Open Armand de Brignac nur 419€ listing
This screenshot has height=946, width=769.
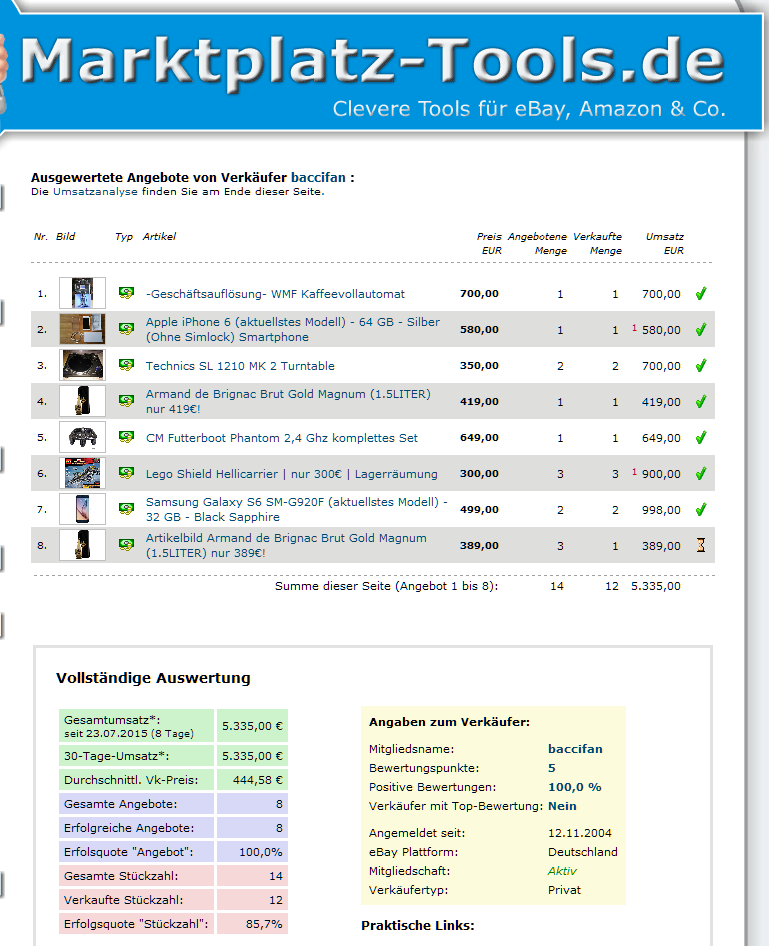[288, 401]
